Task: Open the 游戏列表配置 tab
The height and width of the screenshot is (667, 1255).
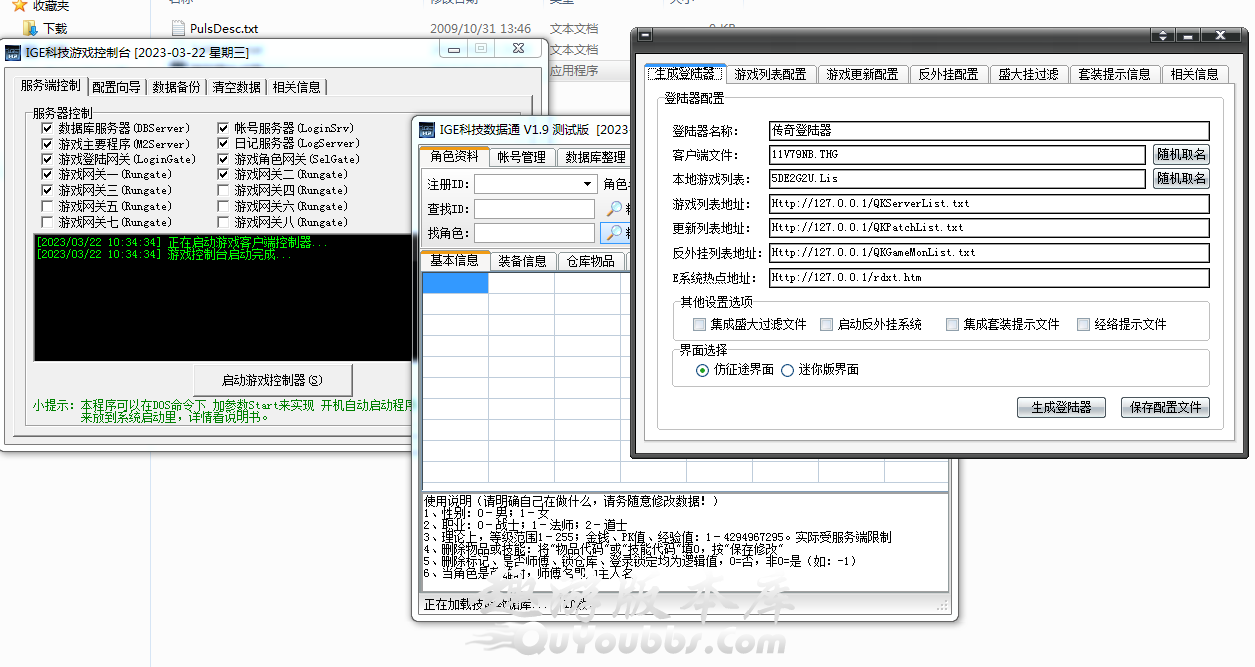Action: 770,74
